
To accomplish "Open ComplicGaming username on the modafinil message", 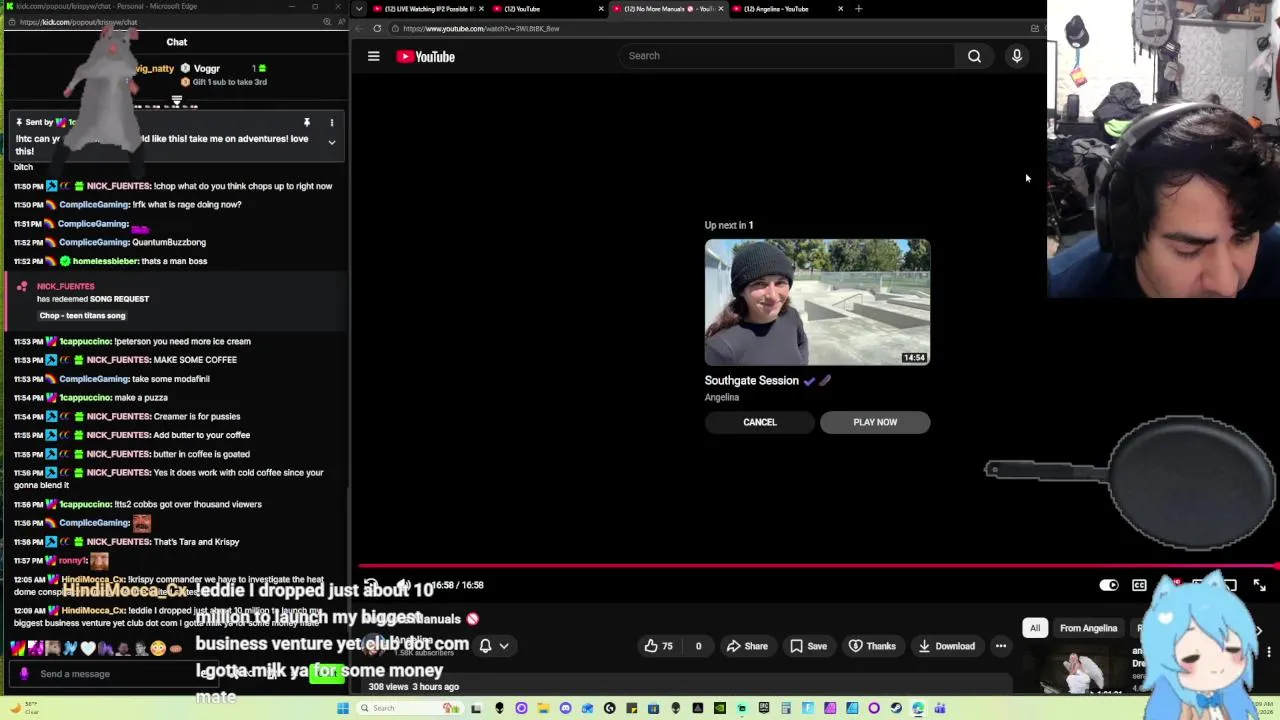I will click(x=94, y=379).
